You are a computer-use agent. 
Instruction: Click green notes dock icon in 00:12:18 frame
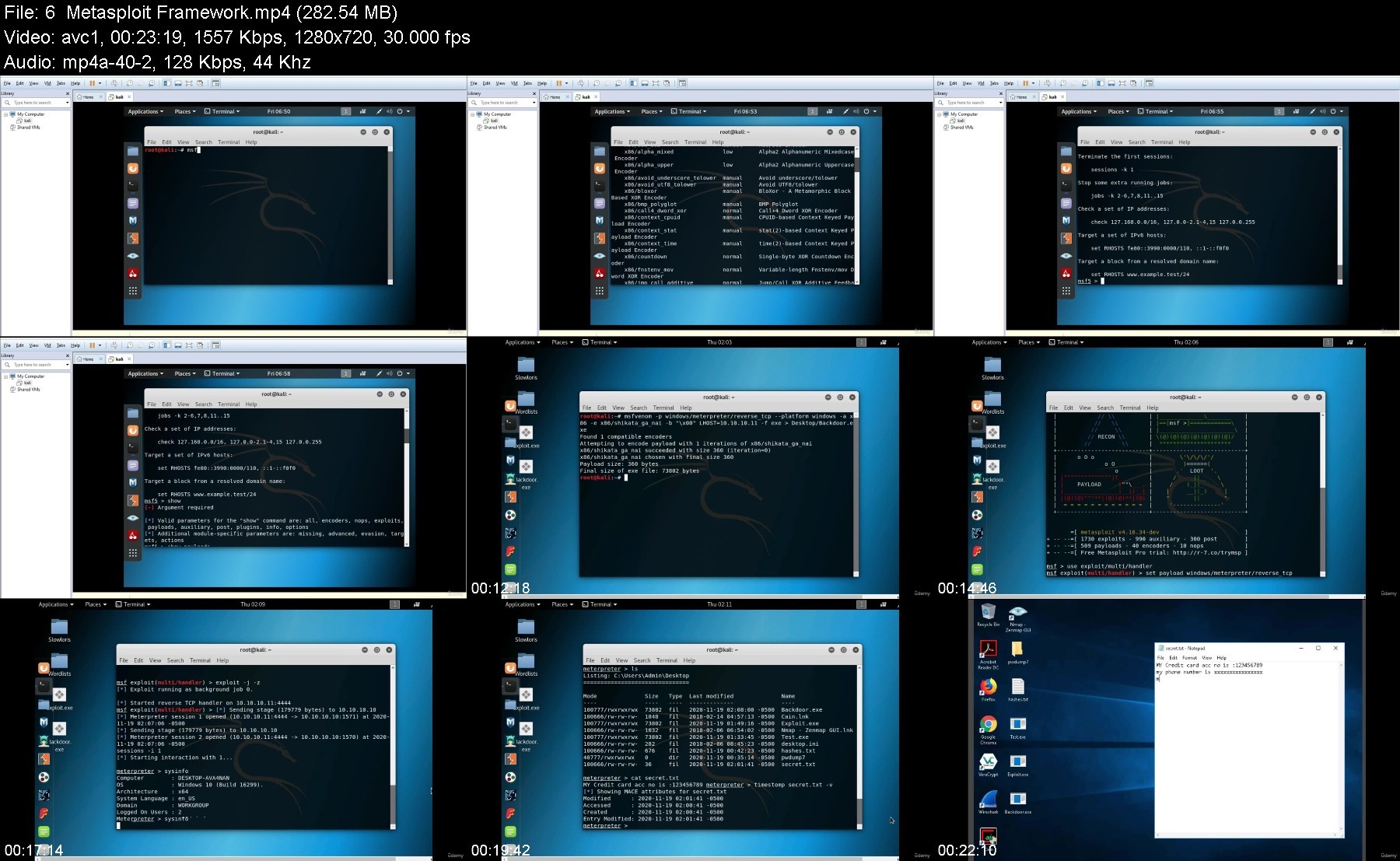[510, 569]
